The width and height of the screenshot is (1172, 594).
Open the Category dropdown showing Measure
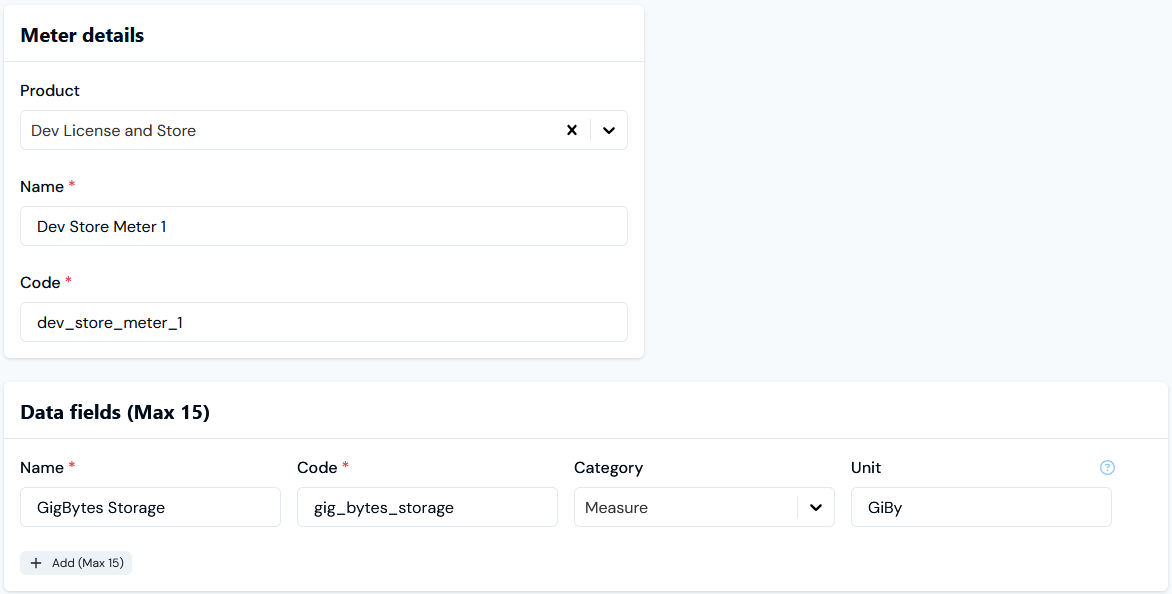tap(686, 507)
